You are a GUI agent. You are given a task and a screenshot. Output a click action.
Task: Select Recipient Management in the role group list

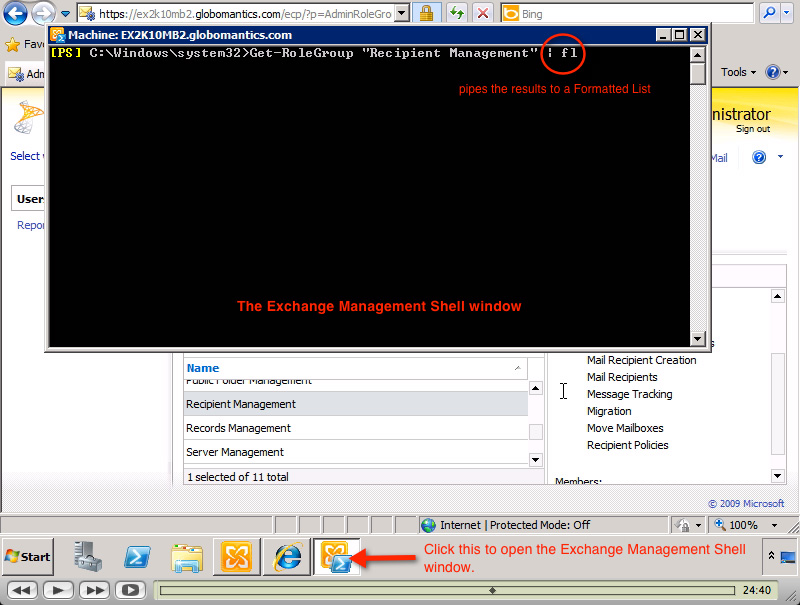[x=300, y=403]
